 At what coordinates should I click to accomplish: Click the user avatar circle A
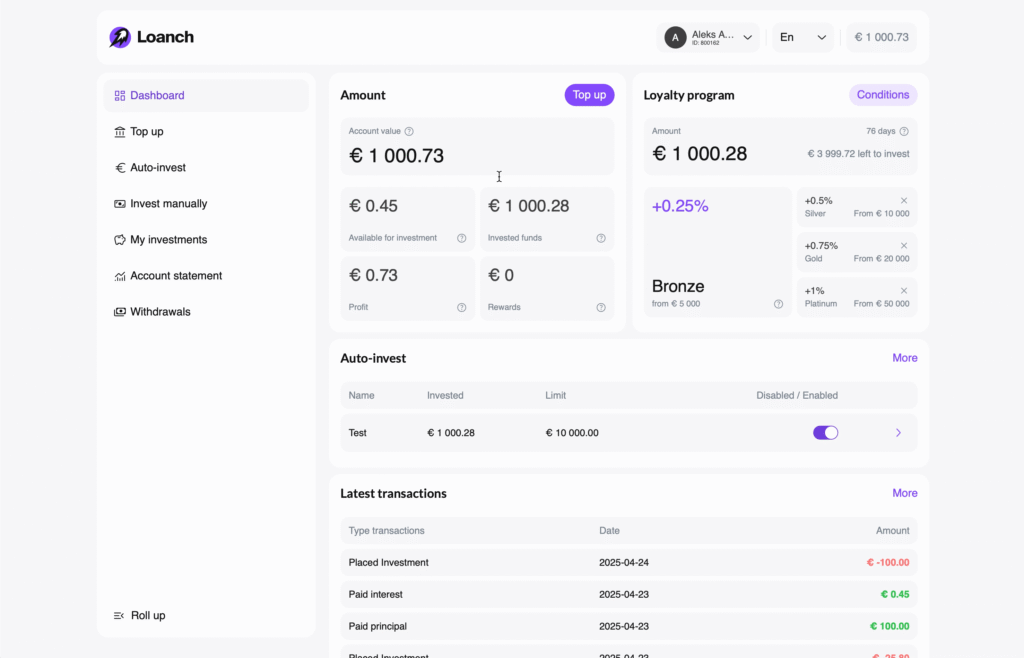click(675, 37)
